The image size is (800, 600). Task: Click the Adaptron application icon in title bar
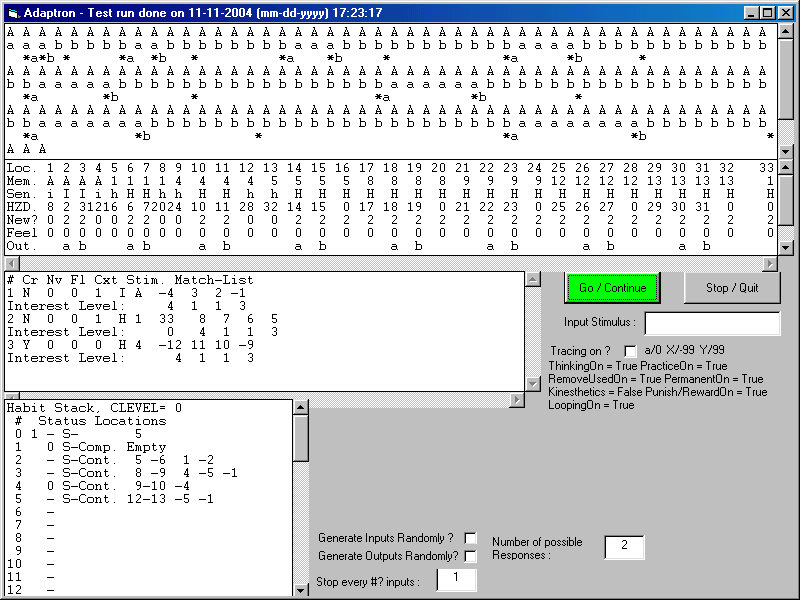(x=13, y=13)
